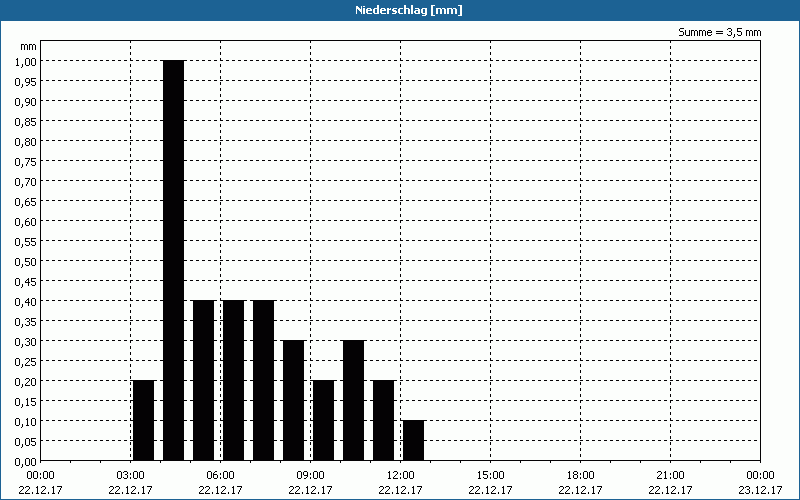Click the 0,40 y-axis label
This screenshot has height=500, width=800.
click(26, 302)
